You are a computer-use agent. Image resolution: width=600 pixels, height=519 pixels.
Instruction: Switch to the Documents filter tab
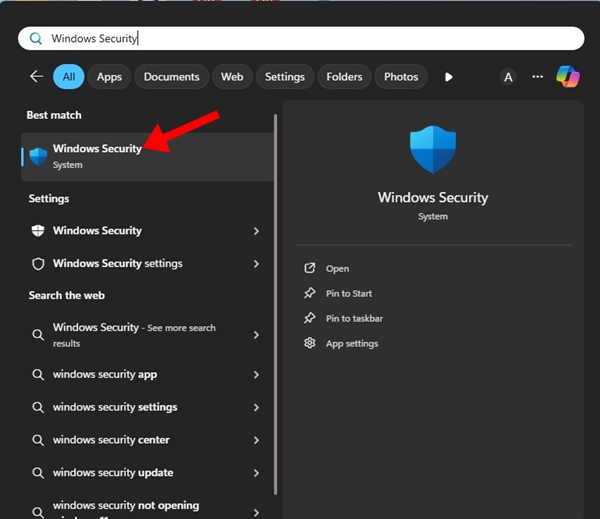[171, 77]
